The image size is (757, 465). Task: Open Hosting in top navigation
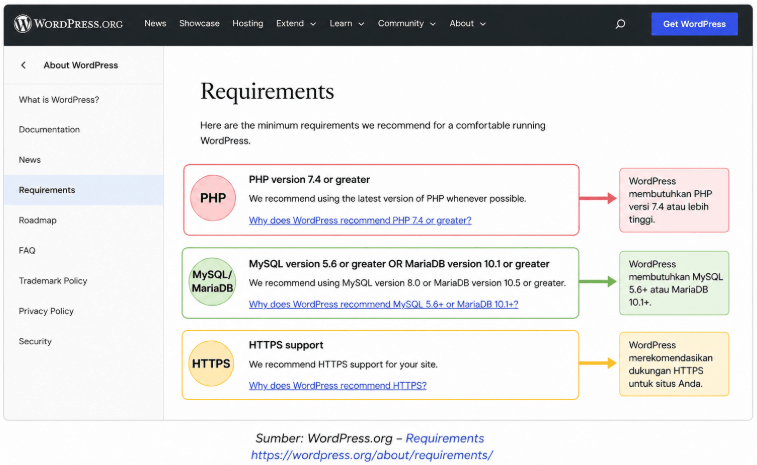tap(248, 23)
